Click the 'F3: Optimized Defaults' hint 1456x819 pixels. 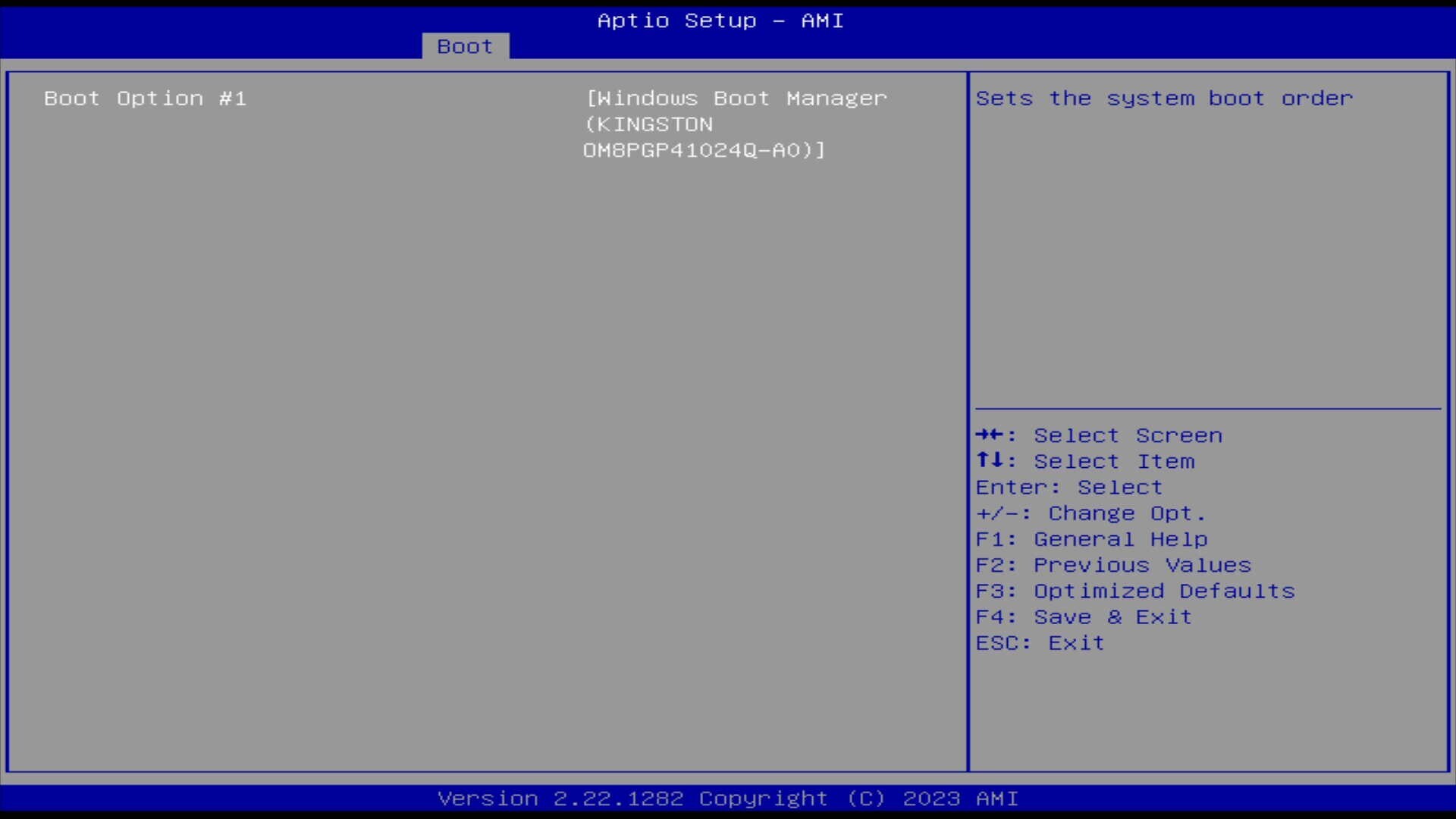pos(1135,591)
